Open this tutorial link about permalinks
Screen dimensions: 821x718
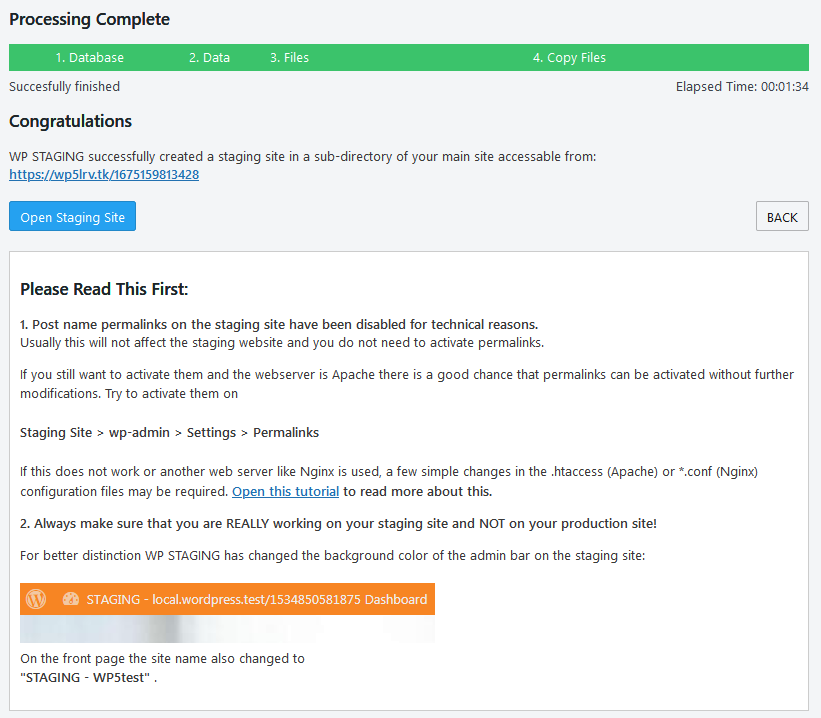pos(285,491)
